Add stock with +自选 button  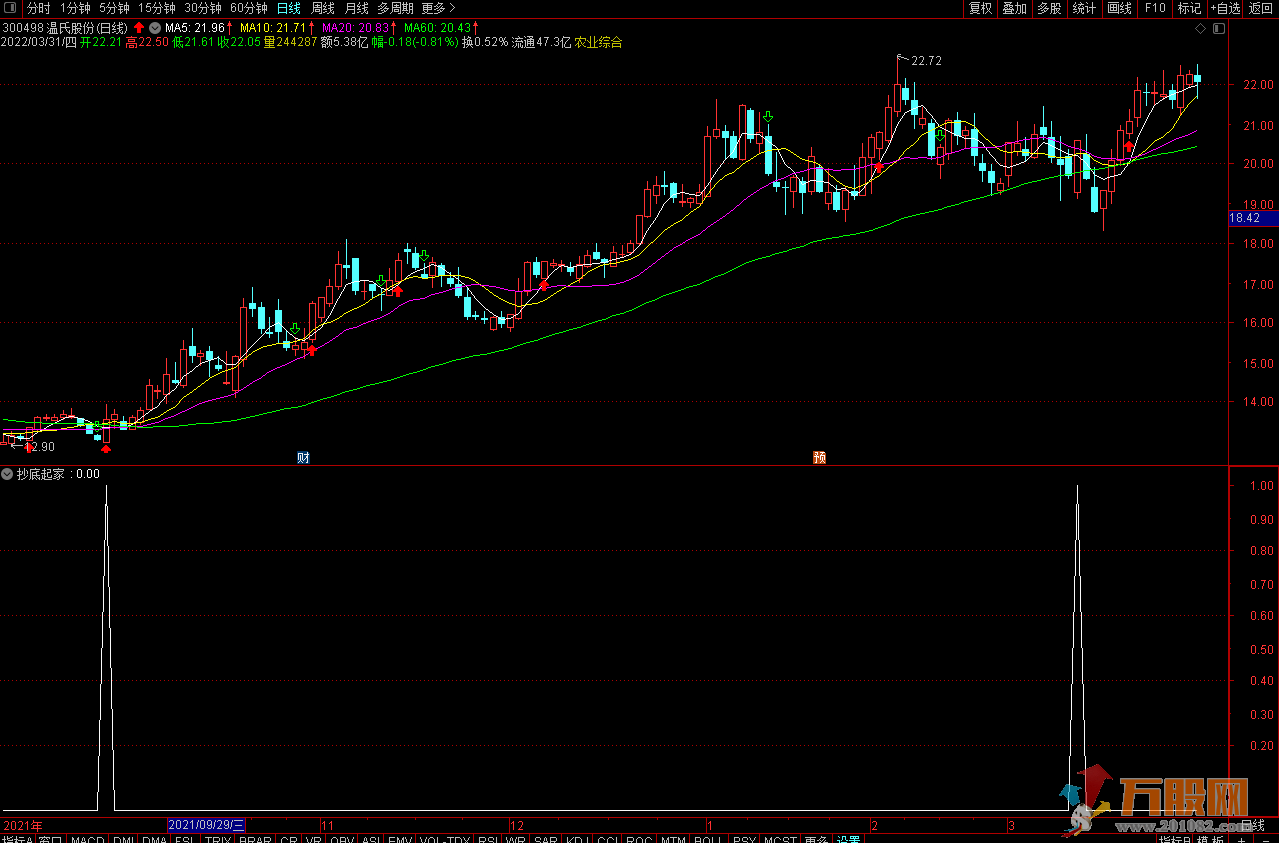click(1225, 8)
